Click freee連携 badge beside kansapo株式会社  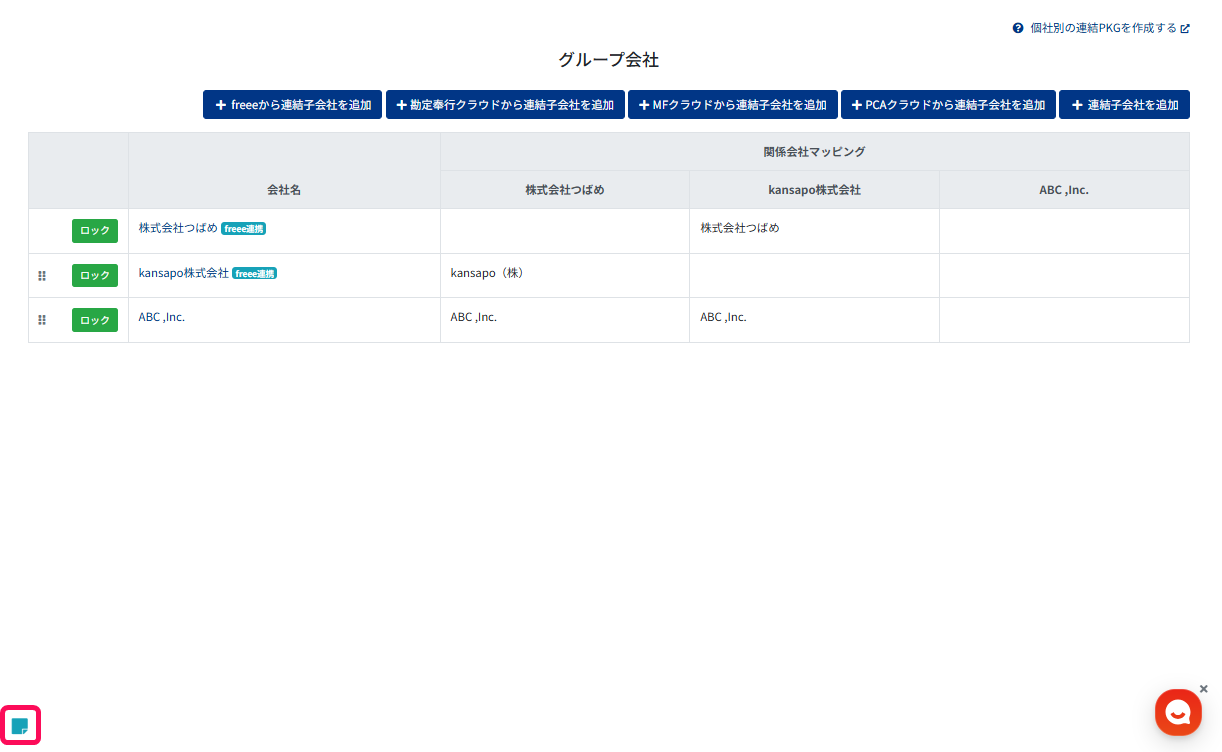click(254, 274)
